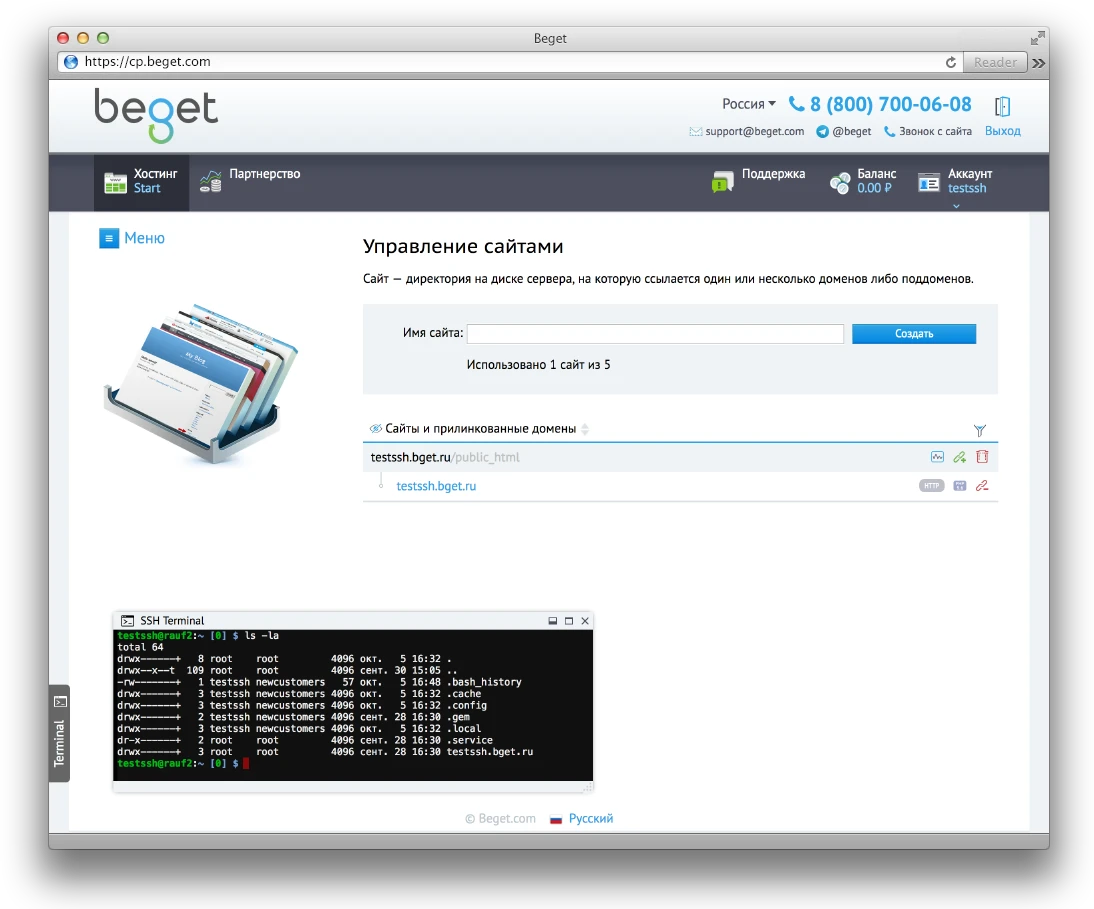
Task: Click sort arrows next to sites column header
Action: pos(586,429)
